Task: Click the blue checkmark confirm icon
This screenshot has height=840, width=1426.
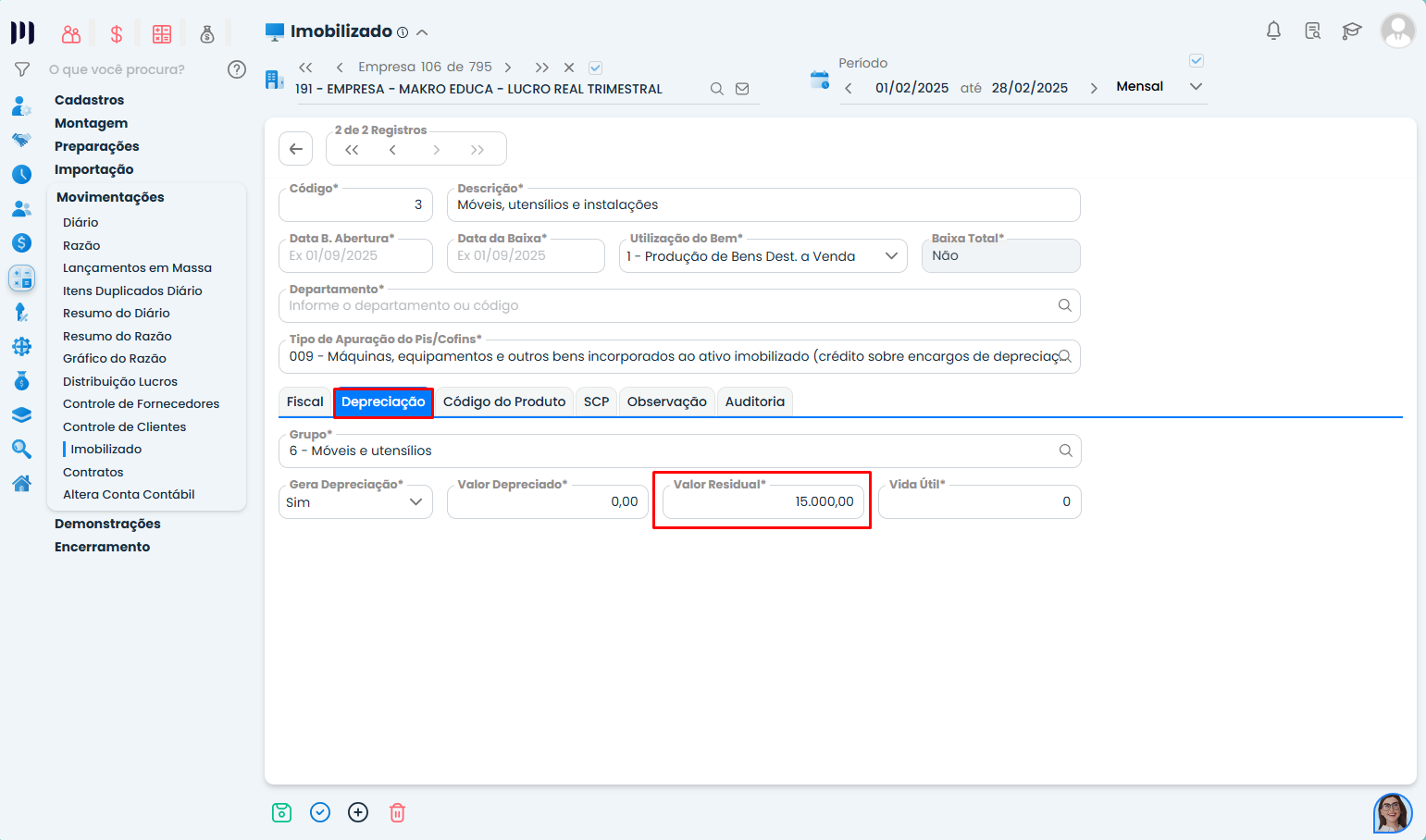Action: click(x=320, y=812)
